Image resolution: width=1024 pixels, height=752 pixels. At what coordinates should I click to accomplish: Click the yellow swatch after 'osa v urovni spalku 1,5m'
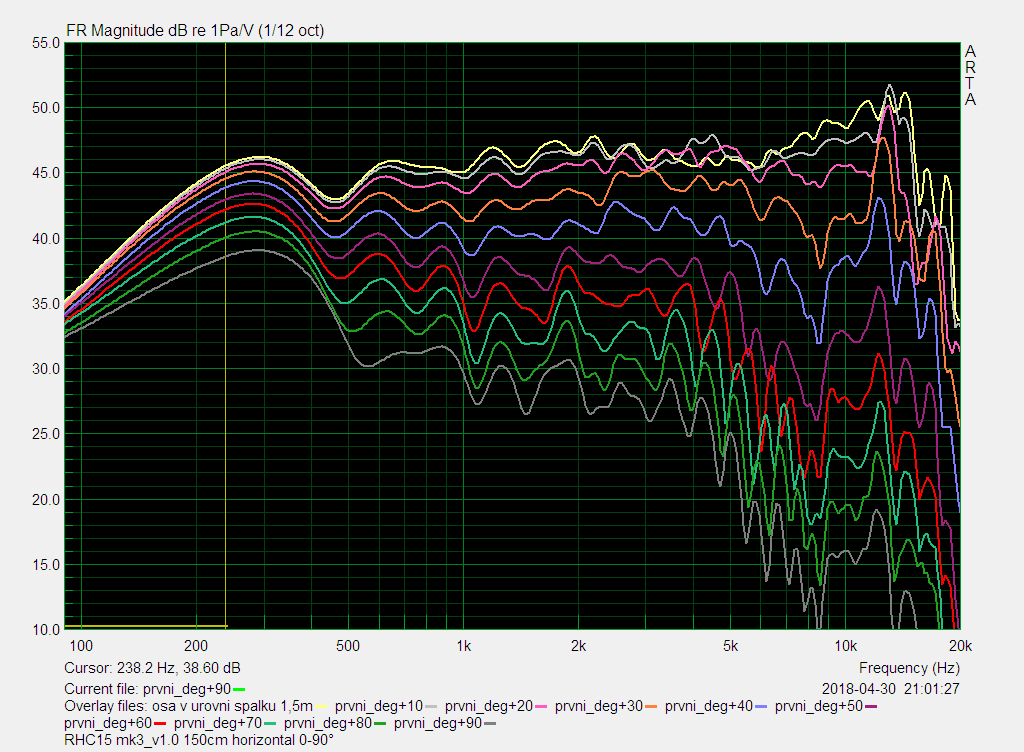[x=321, y=706]
